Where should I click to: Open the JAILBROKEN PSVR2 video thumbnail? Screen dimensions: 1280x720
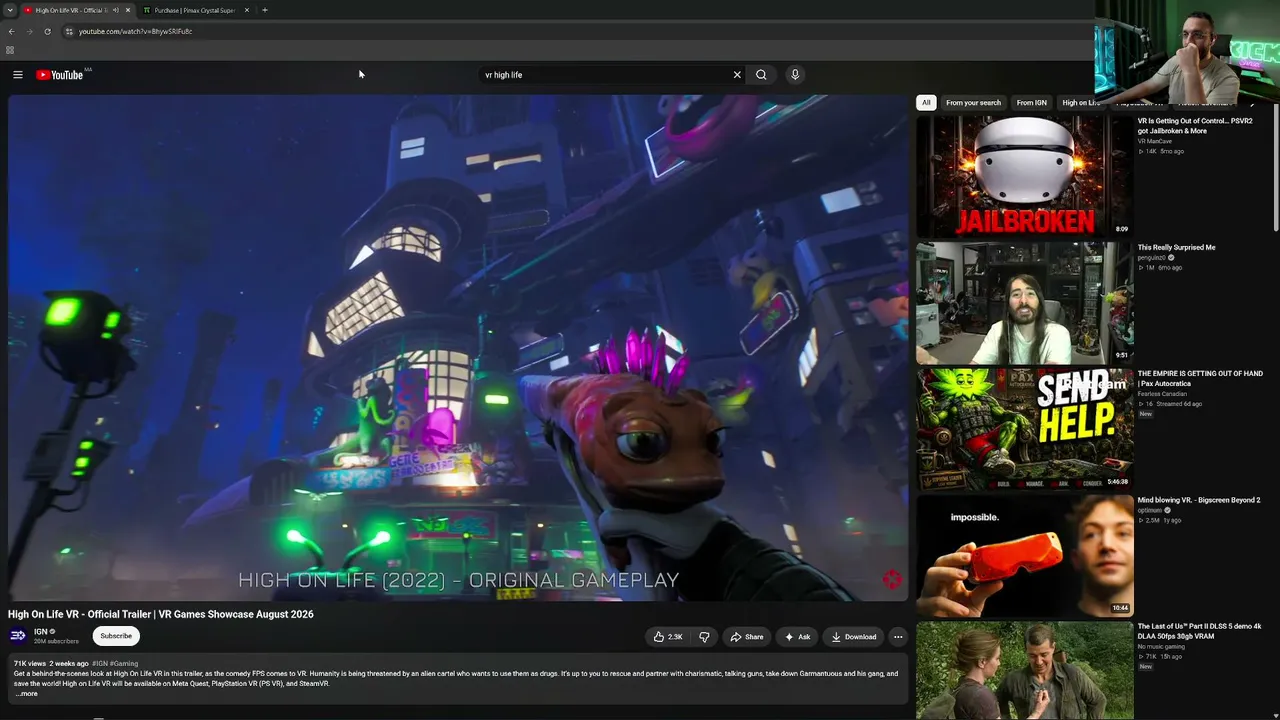[x=1024, y=176]
